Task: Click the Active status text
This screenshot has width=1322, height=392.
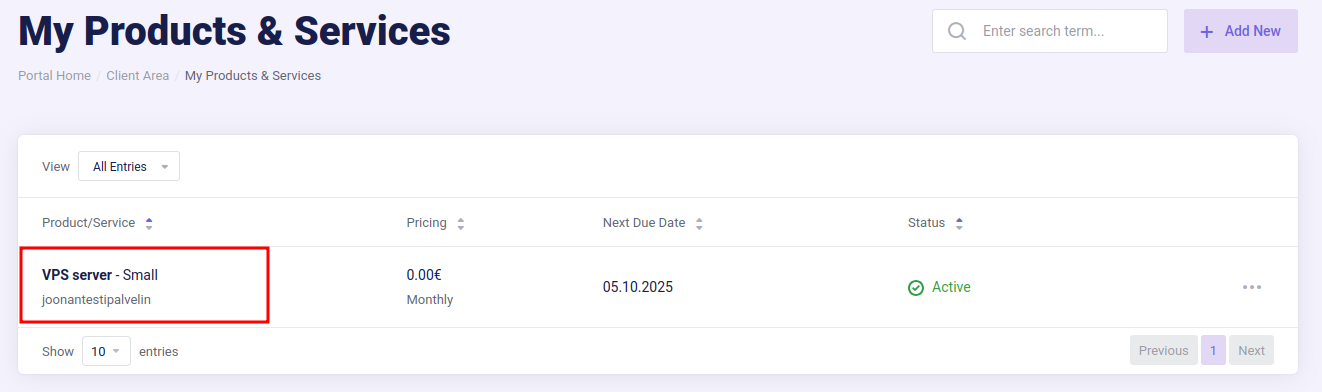Action: coord(951,287)
